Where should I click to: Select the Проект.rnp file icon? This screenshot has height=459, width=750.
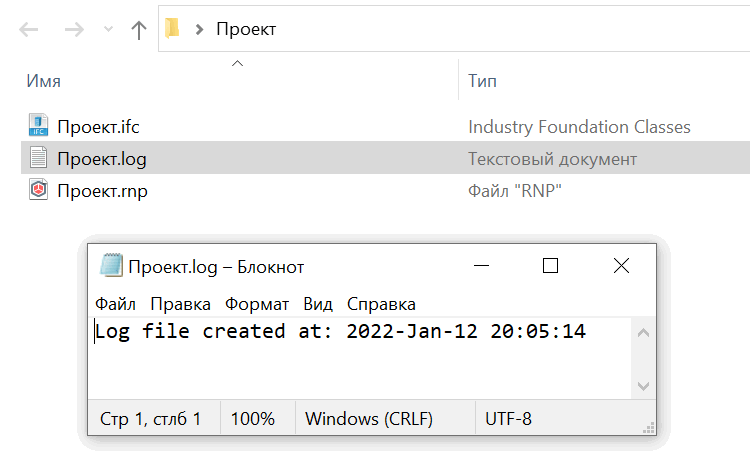38,189
